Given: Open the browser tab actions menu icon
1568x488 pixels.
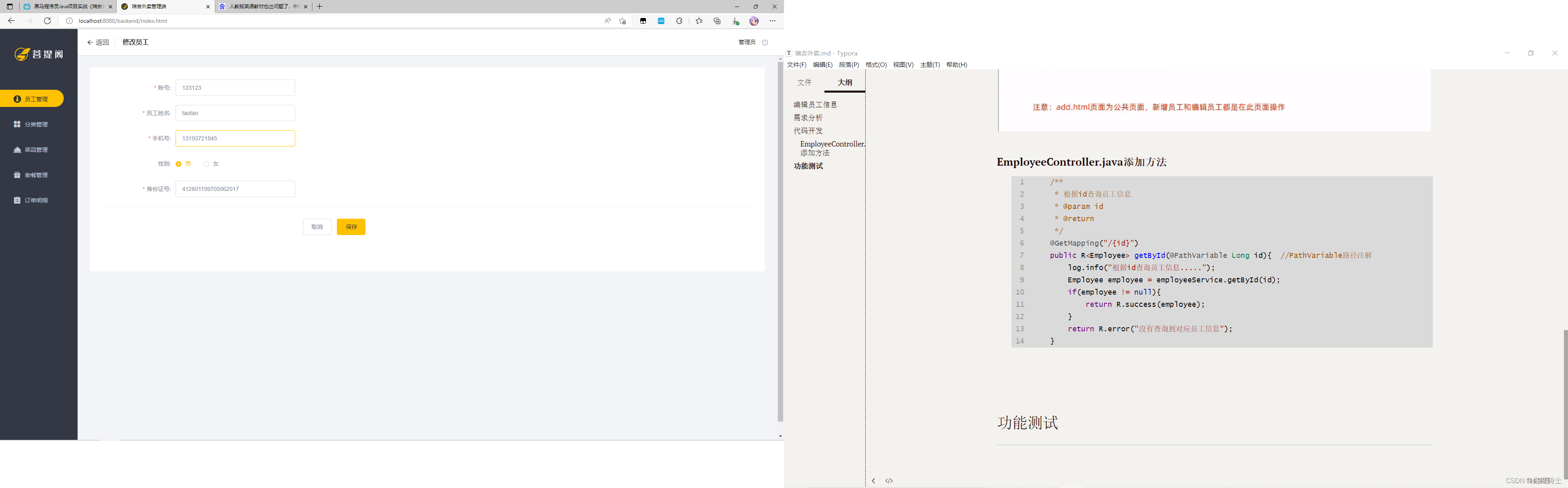Looking at the screenshot, I should point(10,7).
